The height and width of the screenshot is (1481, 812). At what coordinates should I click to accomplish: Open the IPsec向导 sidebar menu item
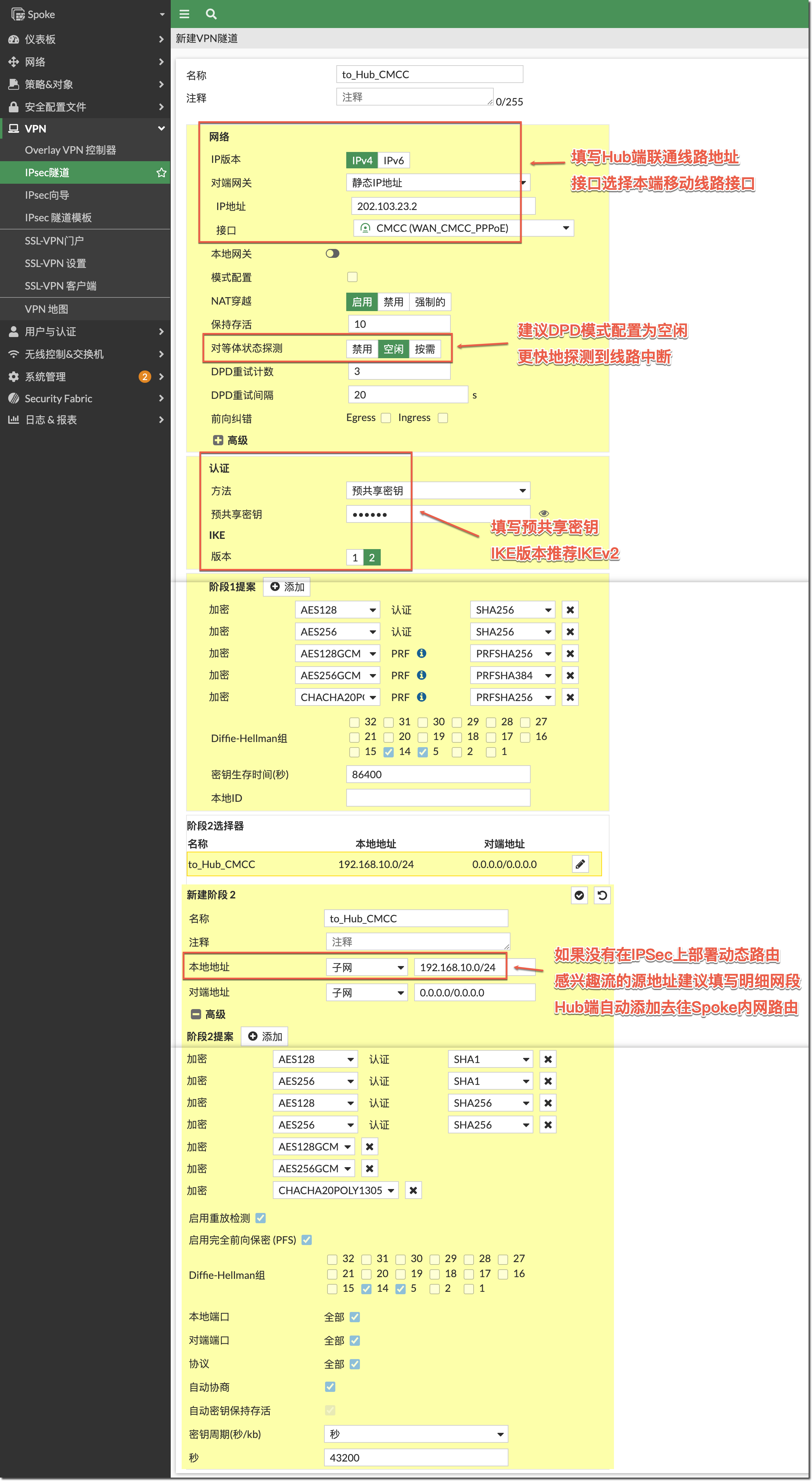coord(47,195)
